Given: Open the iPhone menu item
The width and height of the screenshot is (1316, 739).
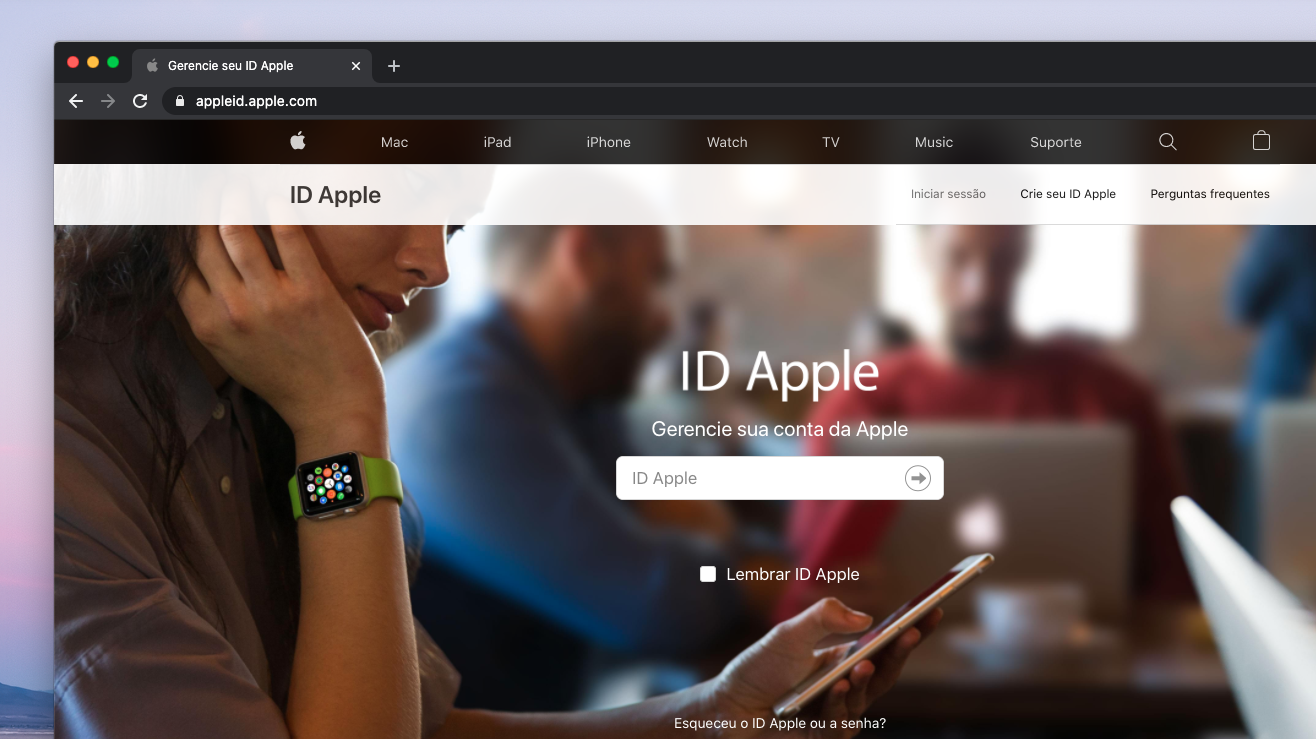Looking at the screenshot, I should point(608,142).
